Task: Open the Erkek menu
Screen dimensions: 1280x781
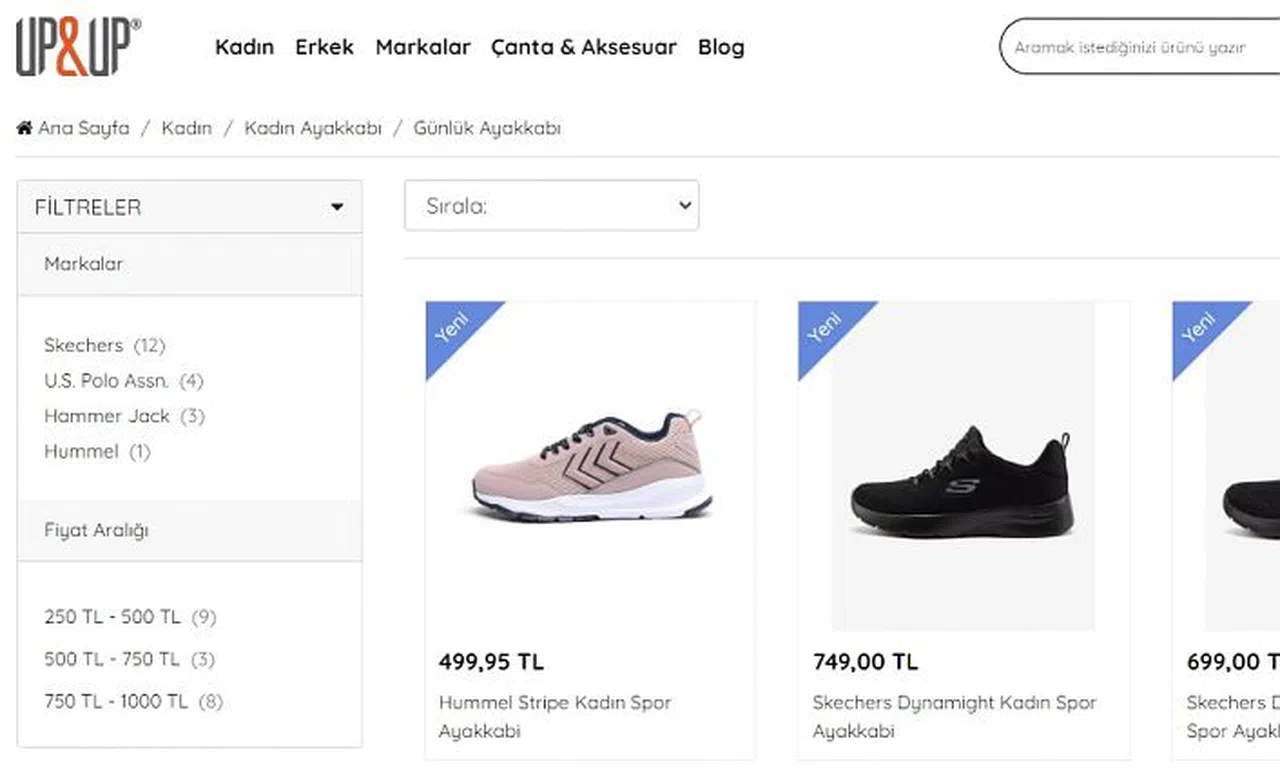Action: (324, 47)
